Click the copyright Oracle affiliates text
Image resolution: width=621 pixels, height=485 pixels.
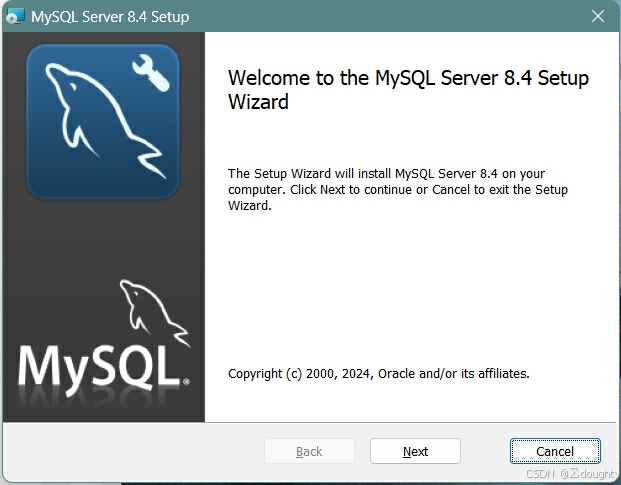pyautogui.click(x=379, y=373)
